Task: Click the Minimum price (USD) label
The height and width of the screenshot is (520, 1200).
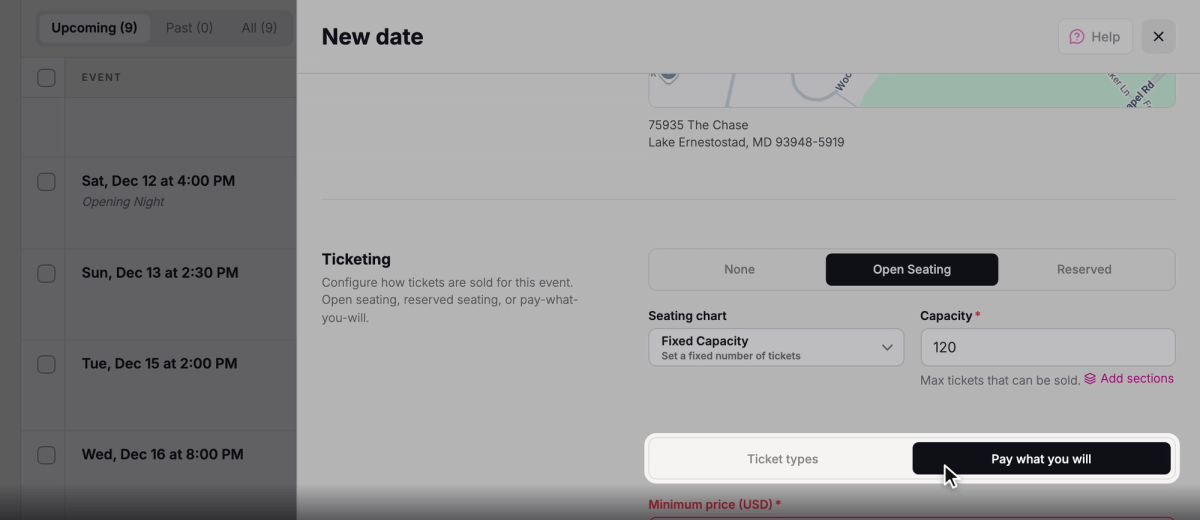Action: click(714, 505)
